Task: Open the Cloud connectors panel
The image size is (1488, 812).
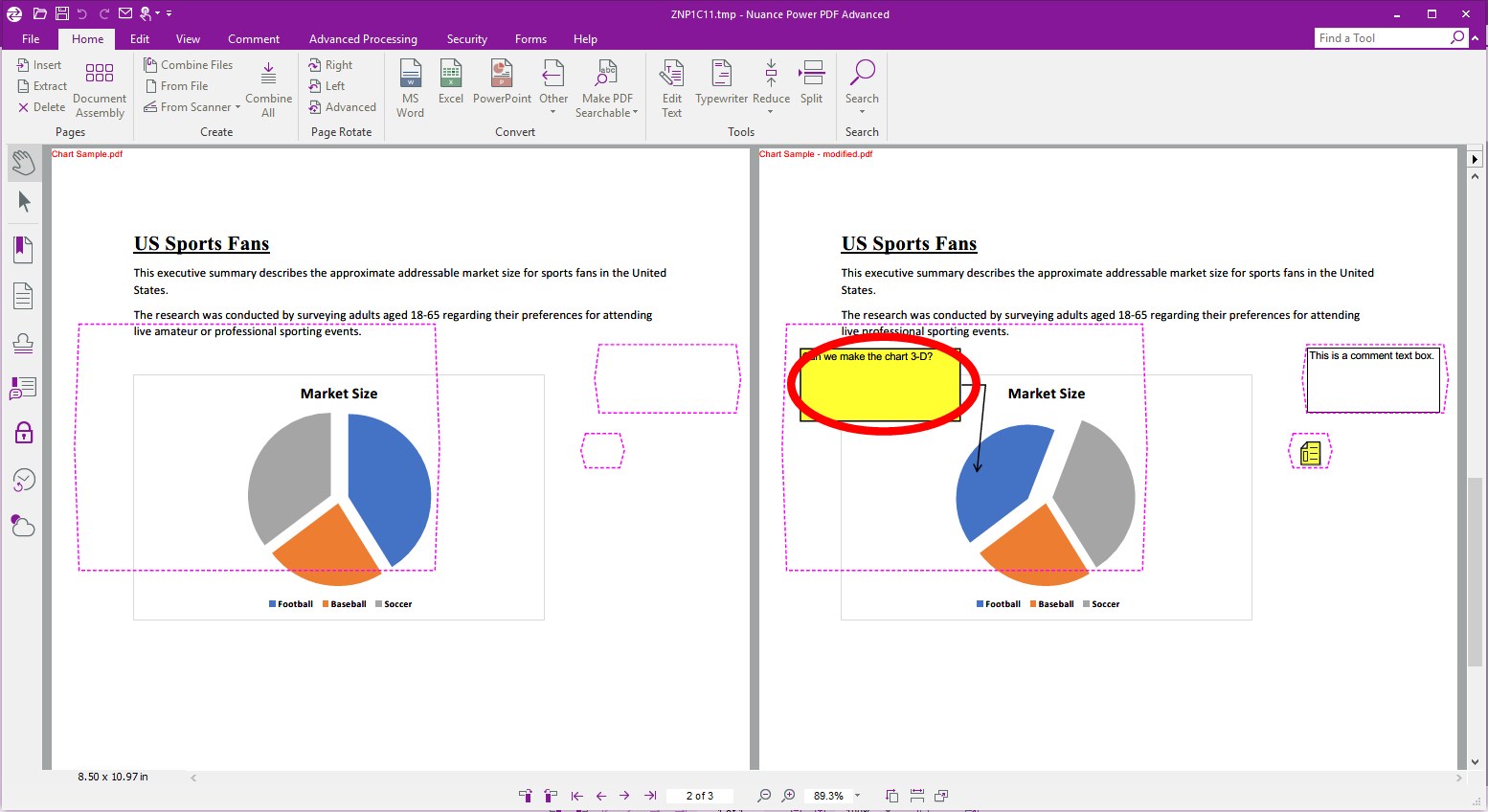Action: 24,525
